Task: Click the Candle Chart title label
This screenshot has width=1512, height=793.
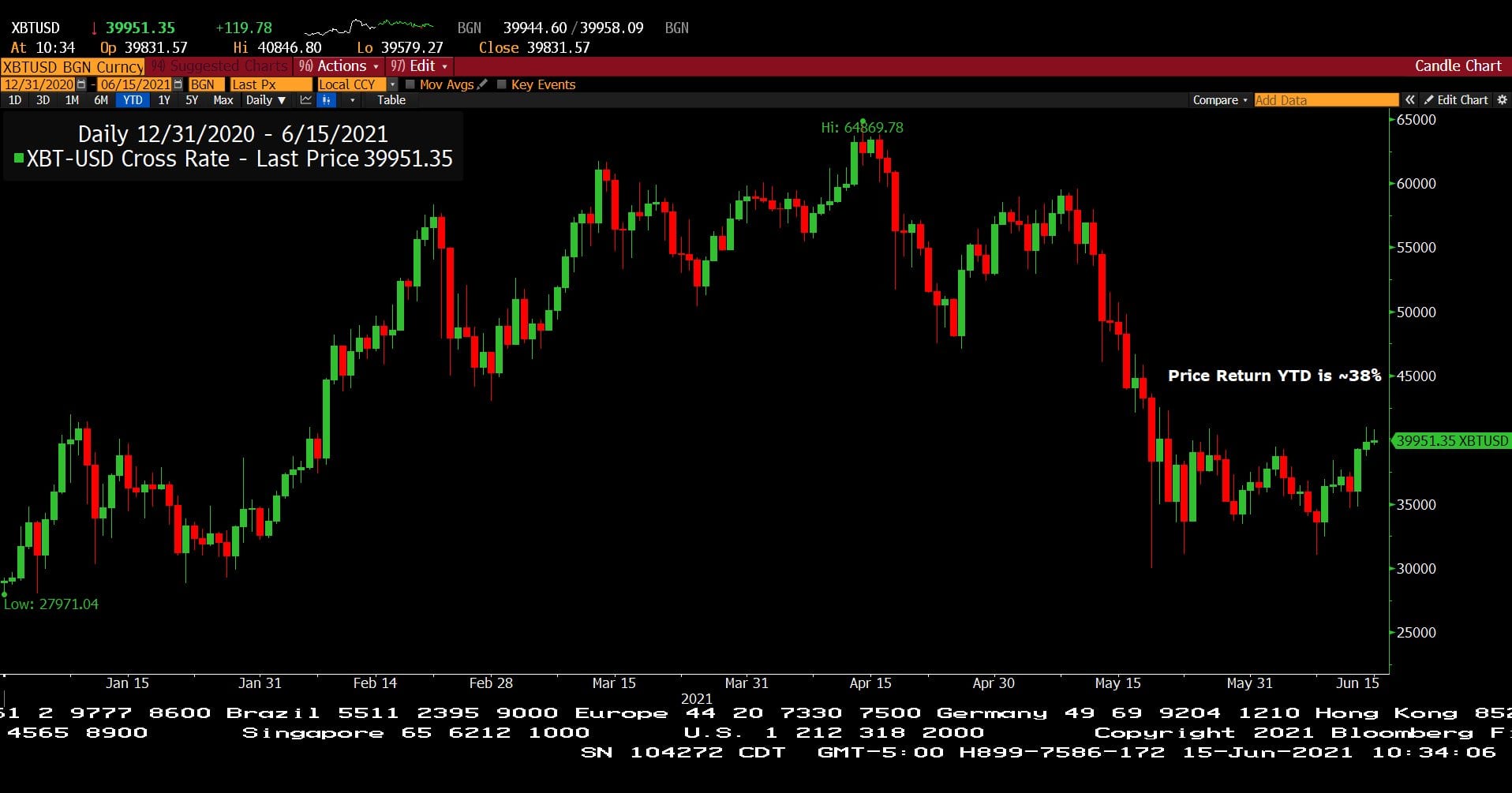Action: [1458, 66]
